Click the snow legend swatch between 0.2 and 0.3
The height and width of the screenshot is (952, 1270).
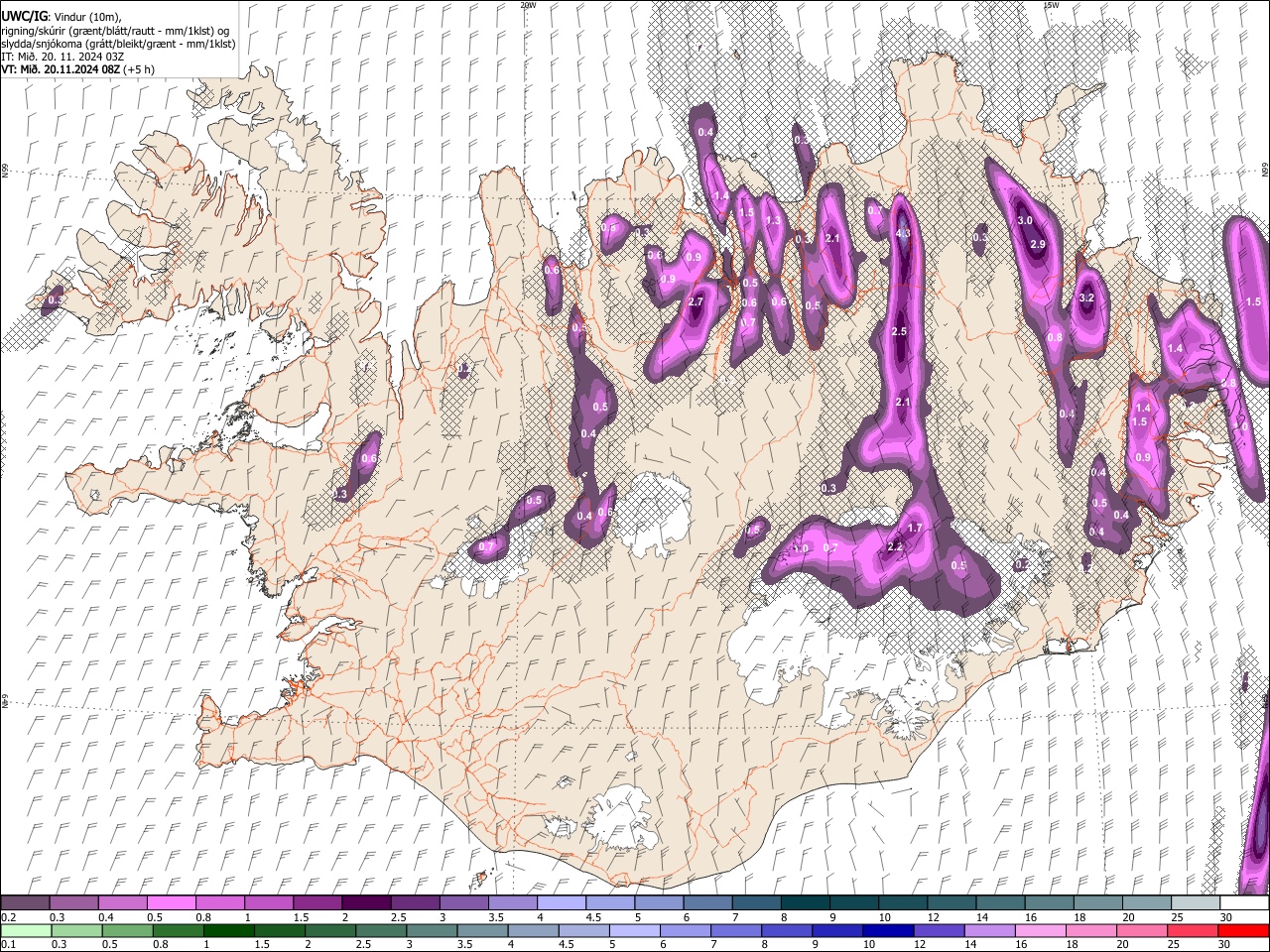[25, 902]
